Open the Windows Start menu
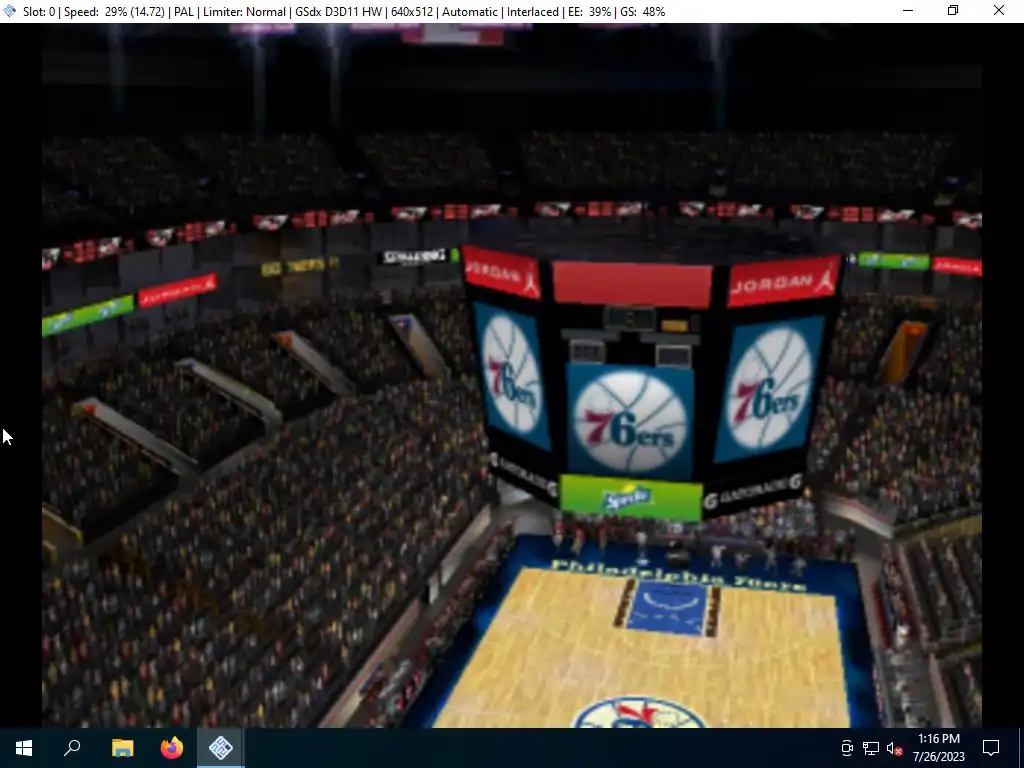The image size is (1024, 768). click(24, 748)
